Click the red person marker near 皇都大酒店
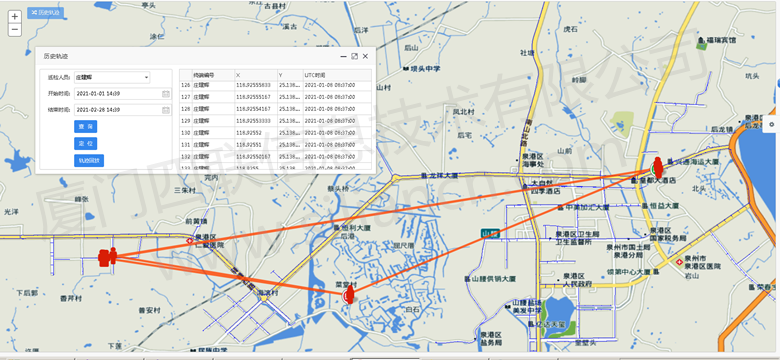Screen dimensions: 780x360 [658, 168]
